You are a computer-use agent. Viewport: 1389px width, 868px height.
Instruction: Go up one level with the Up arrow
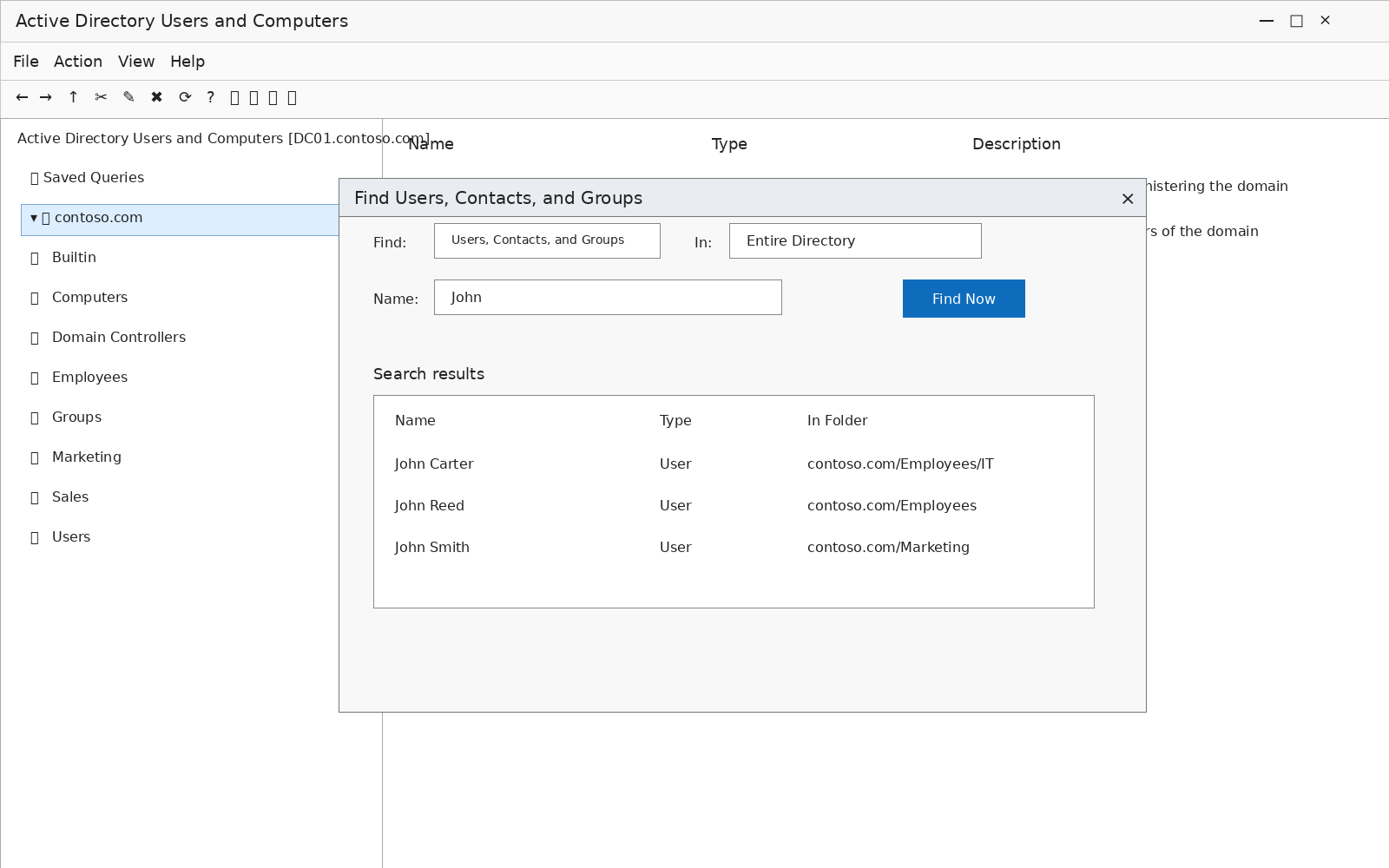tap(73, 97)
